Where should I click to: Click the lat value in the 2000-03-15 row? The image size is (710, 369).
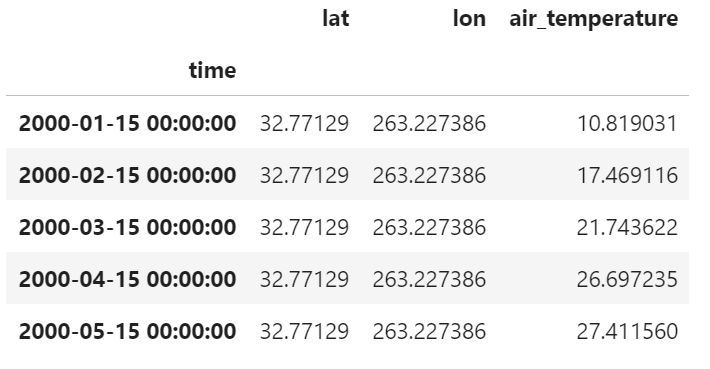pyautogui.click(x=304, y=227)
